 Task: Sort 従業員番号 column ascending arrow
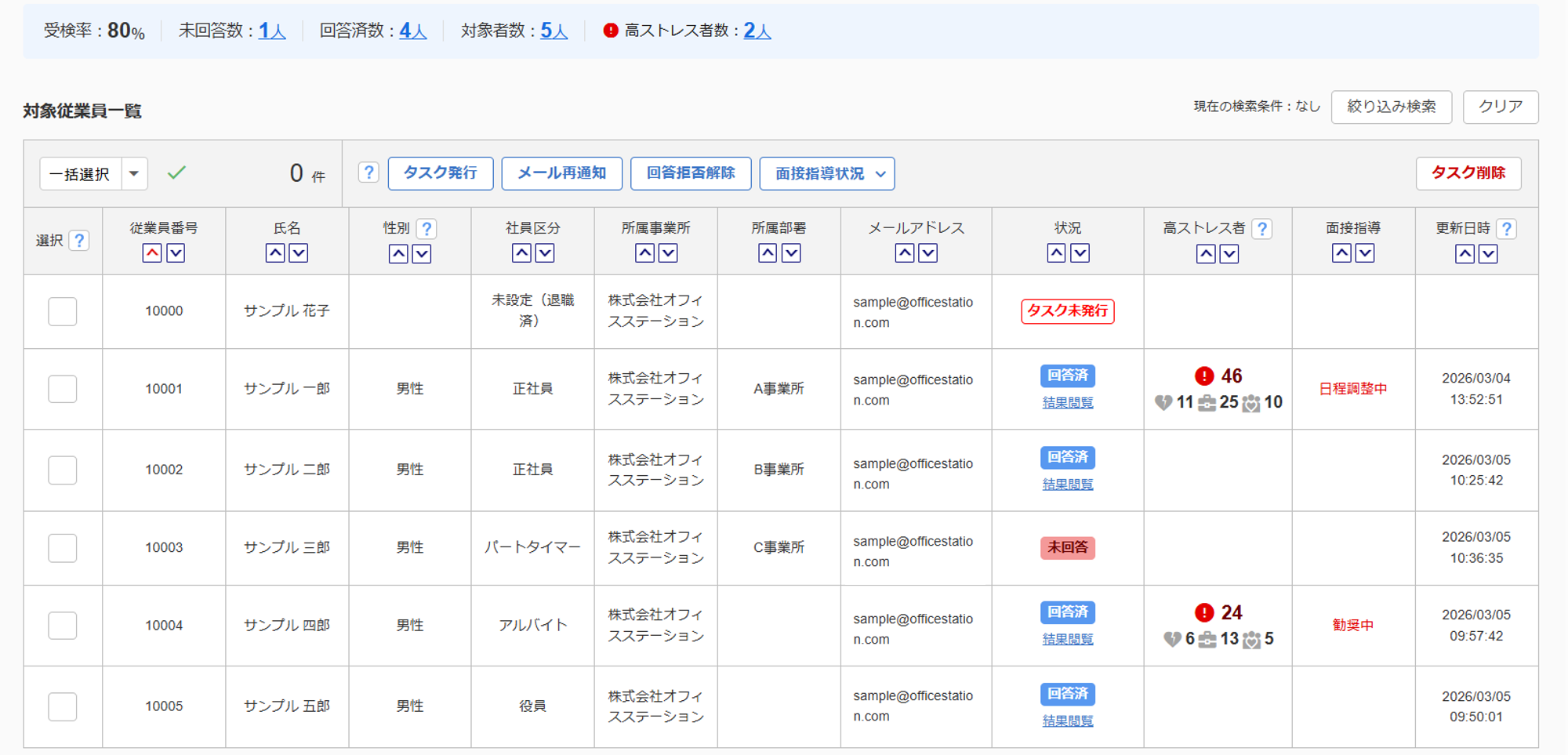(x=152, y=253)
